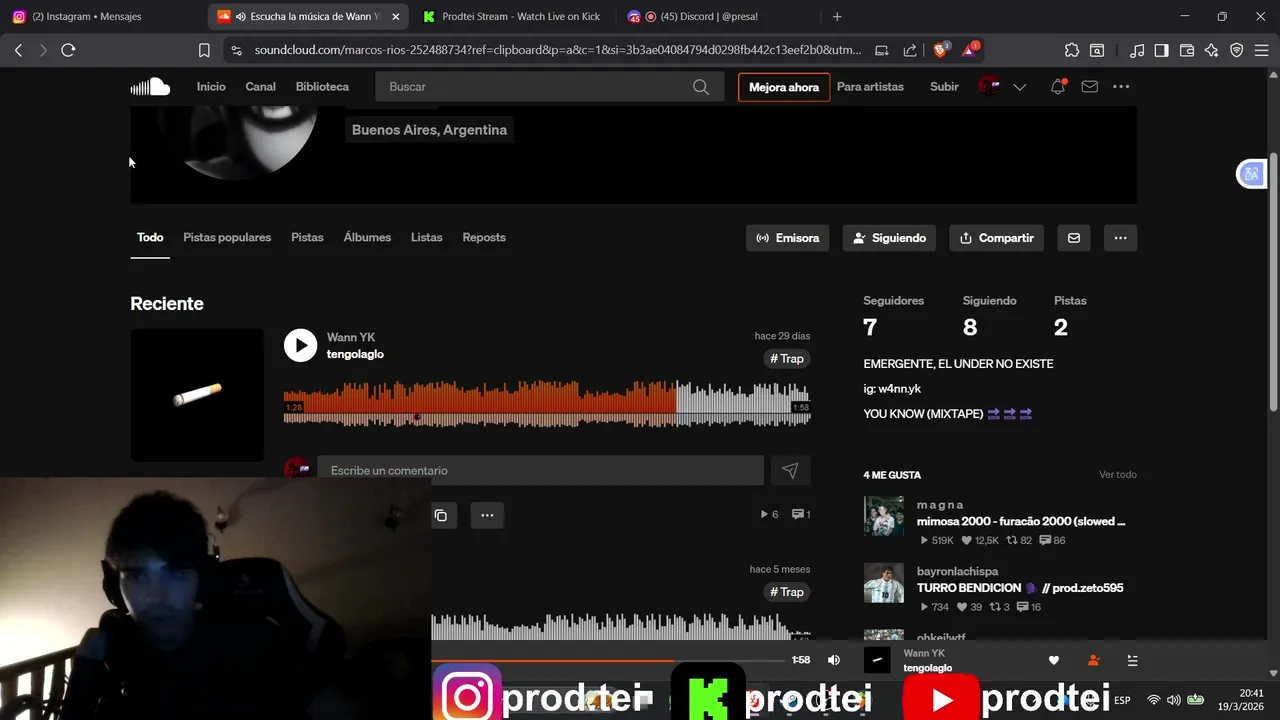Go back with browser arrow

[x=18, y=50]
